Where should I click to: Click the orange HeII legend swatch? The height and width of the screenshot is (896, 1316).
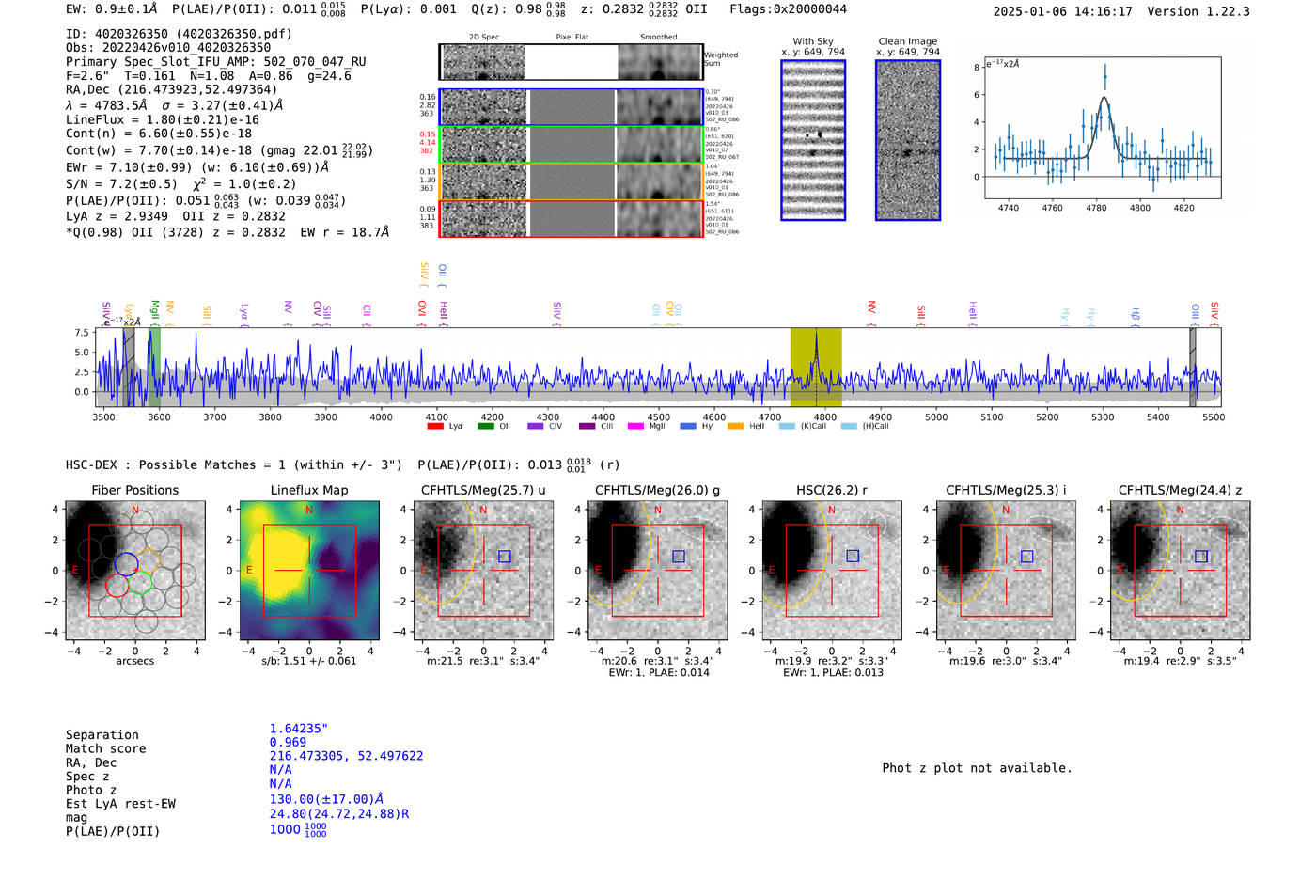[x=735, y=426]
